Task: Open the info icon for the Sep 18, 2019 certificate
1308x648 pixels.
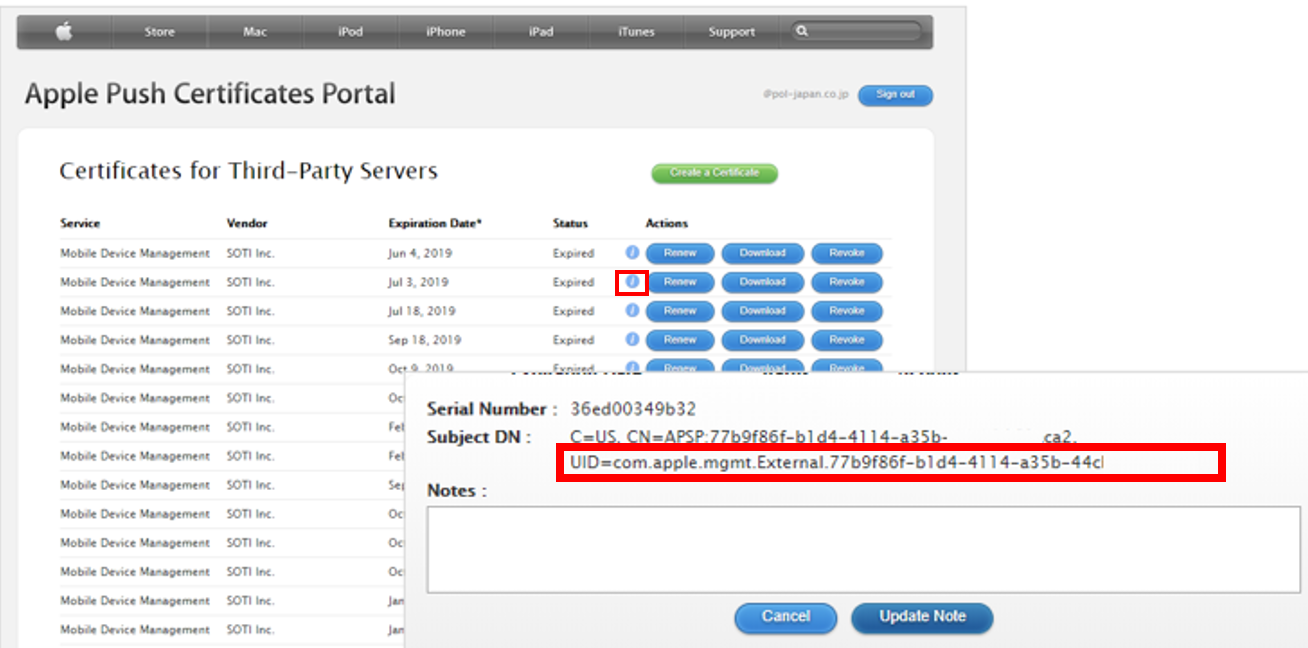Action: point(632,340)
